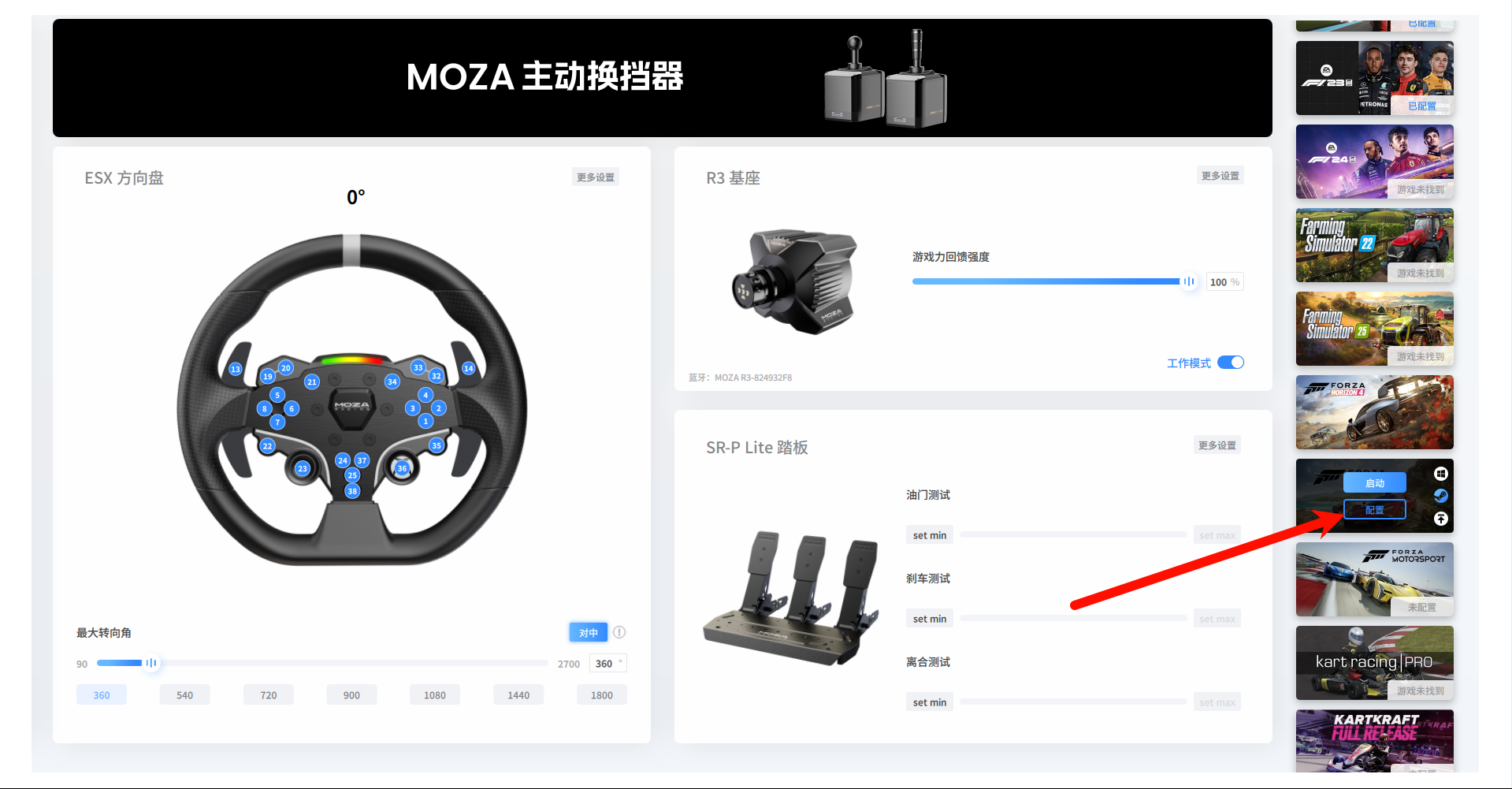Select the Windows platform icon on Forza card
This screenshot has width=1512, height=789.
pyautogui.click(x=1440, y=474)
